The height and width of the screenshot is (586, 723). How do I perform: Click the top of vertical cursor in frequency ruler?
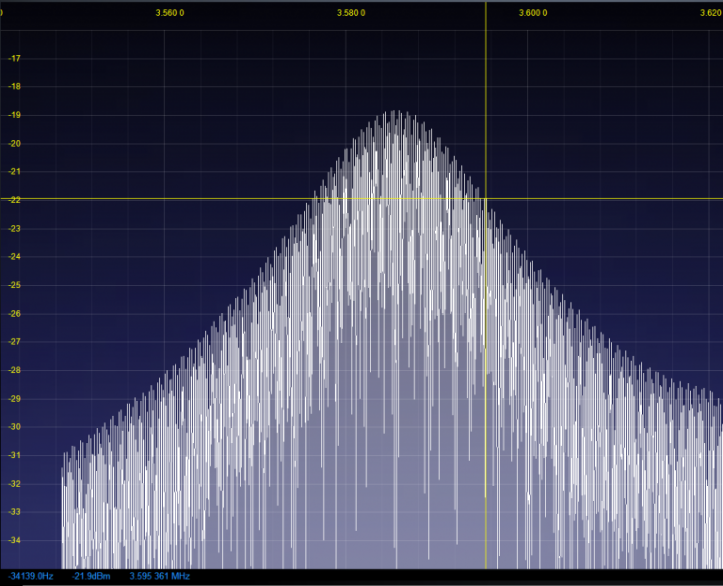click(486, 12)
